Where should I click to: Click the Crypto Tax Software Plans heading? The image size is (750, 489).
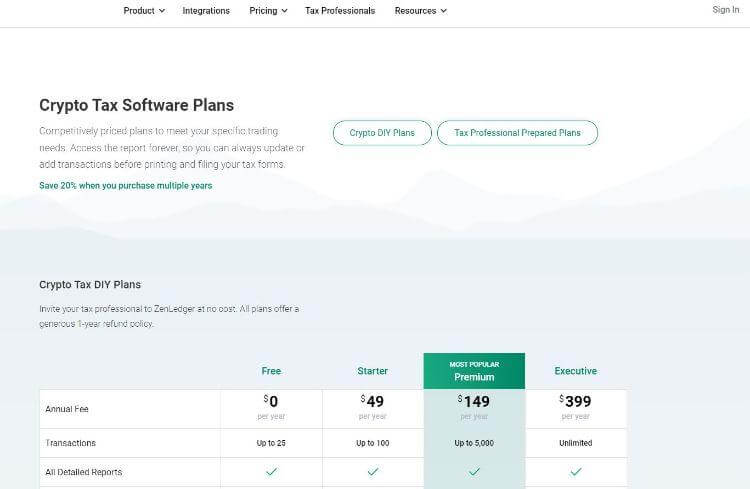point(137,105)
